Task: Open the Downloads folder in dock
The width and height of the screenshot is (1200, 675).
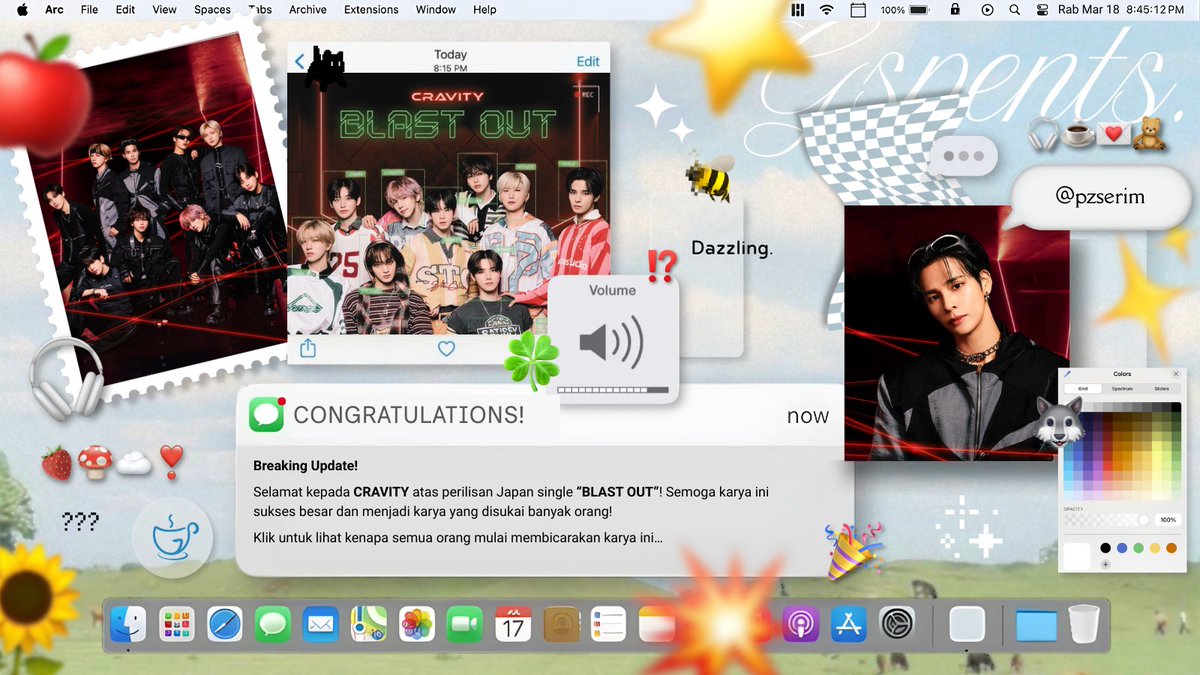Action: click(1036, 626)
